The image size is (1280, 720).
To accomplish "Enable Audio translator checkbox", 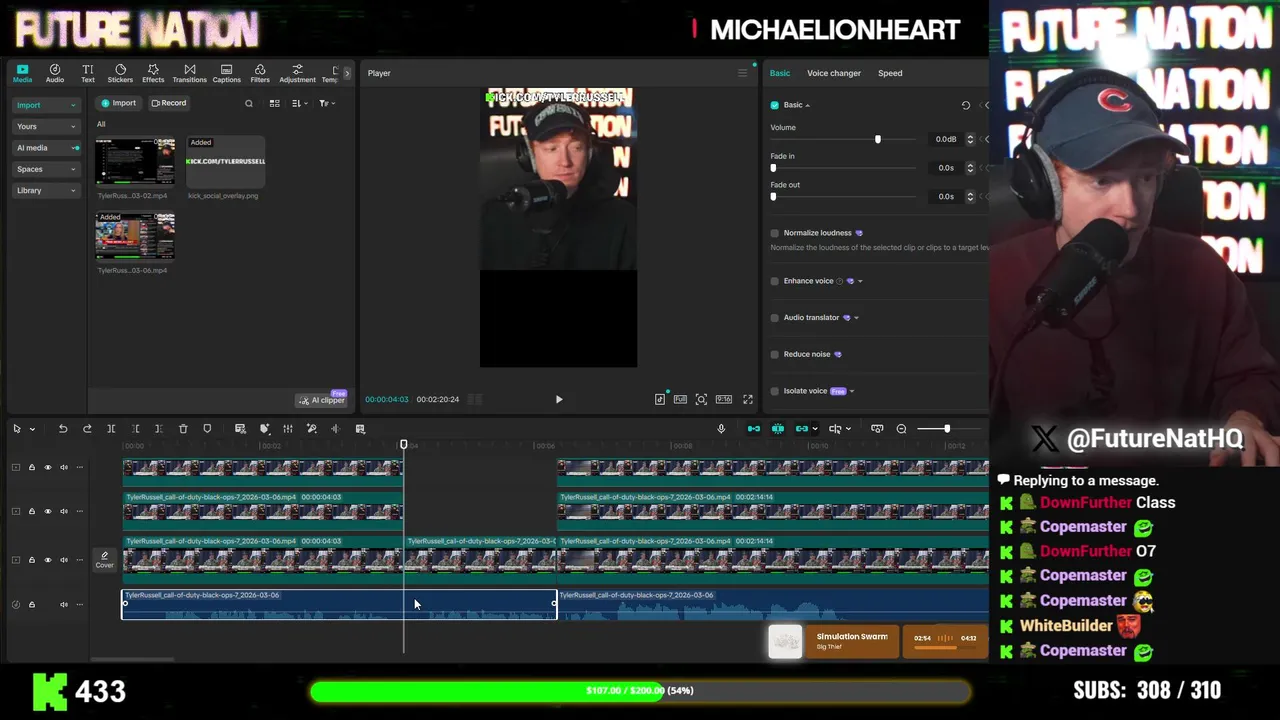I will (775, 318).
